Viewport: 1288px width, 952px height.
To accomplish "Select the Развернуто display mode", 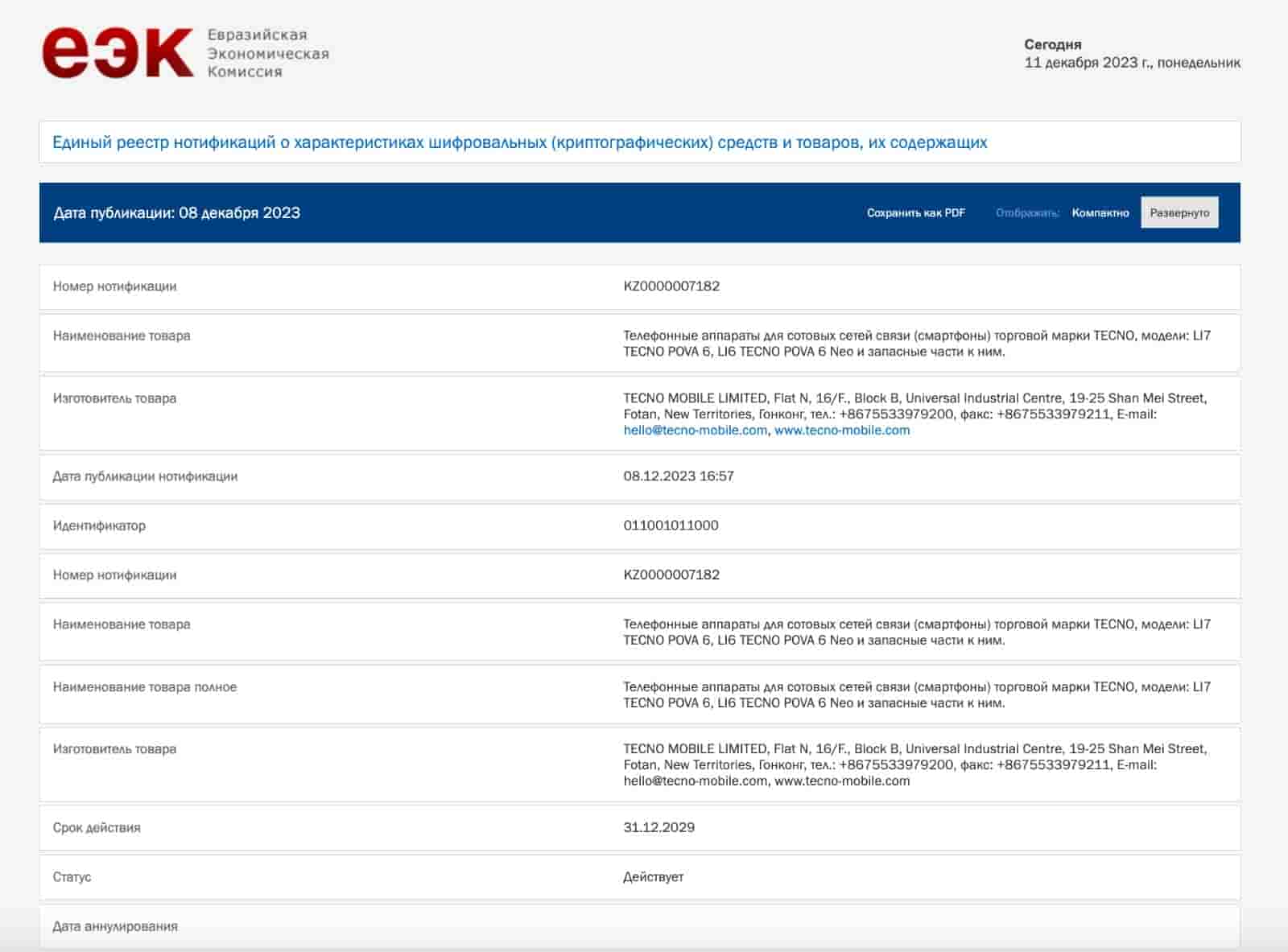I will [x=1179, y=213].
